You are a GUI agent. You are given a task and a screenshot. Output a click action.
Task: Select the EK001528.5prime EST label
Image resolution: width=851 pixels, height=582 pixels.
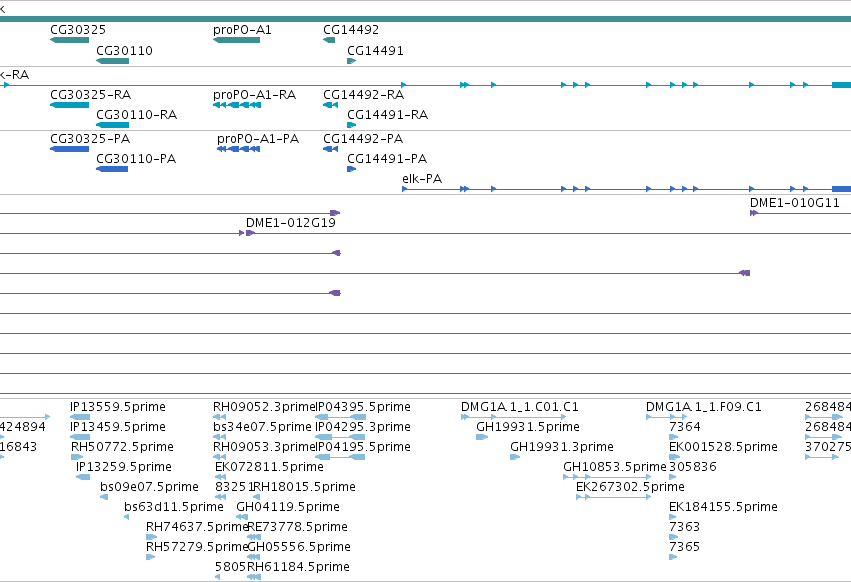pos(723,447)
